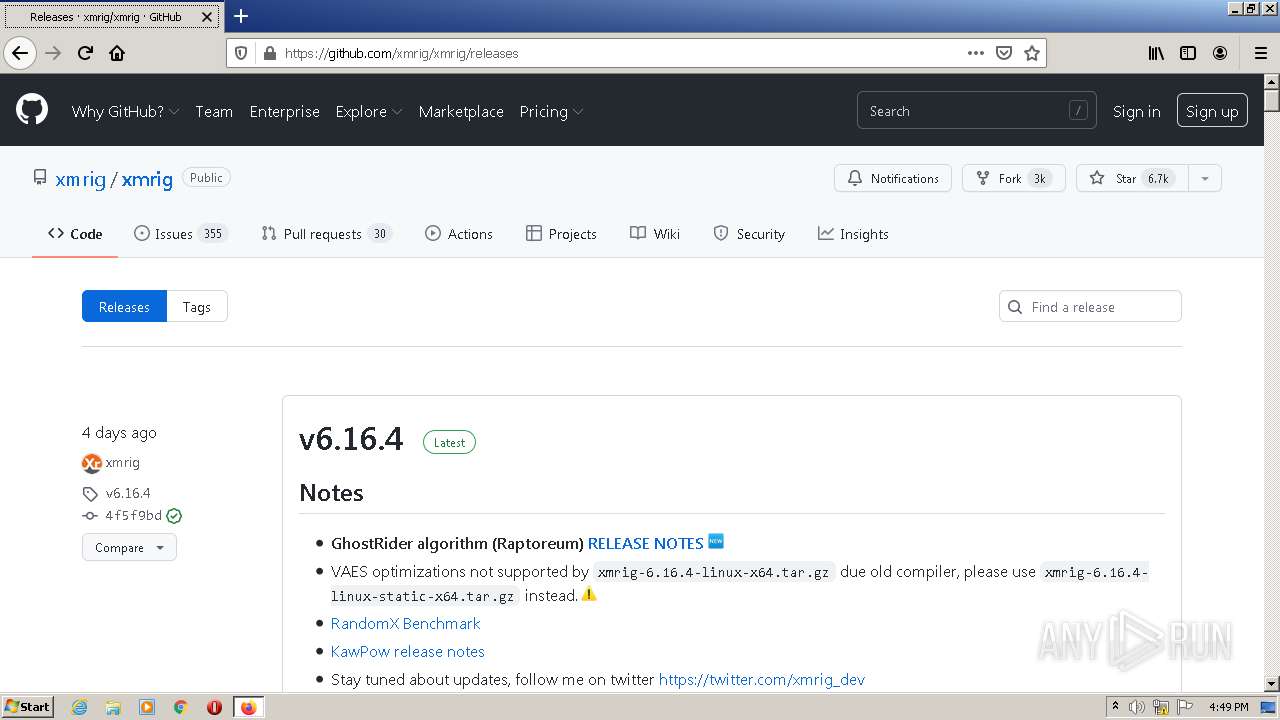Switch to the Issues tab
1280x720 pixels.
[181, 234]
